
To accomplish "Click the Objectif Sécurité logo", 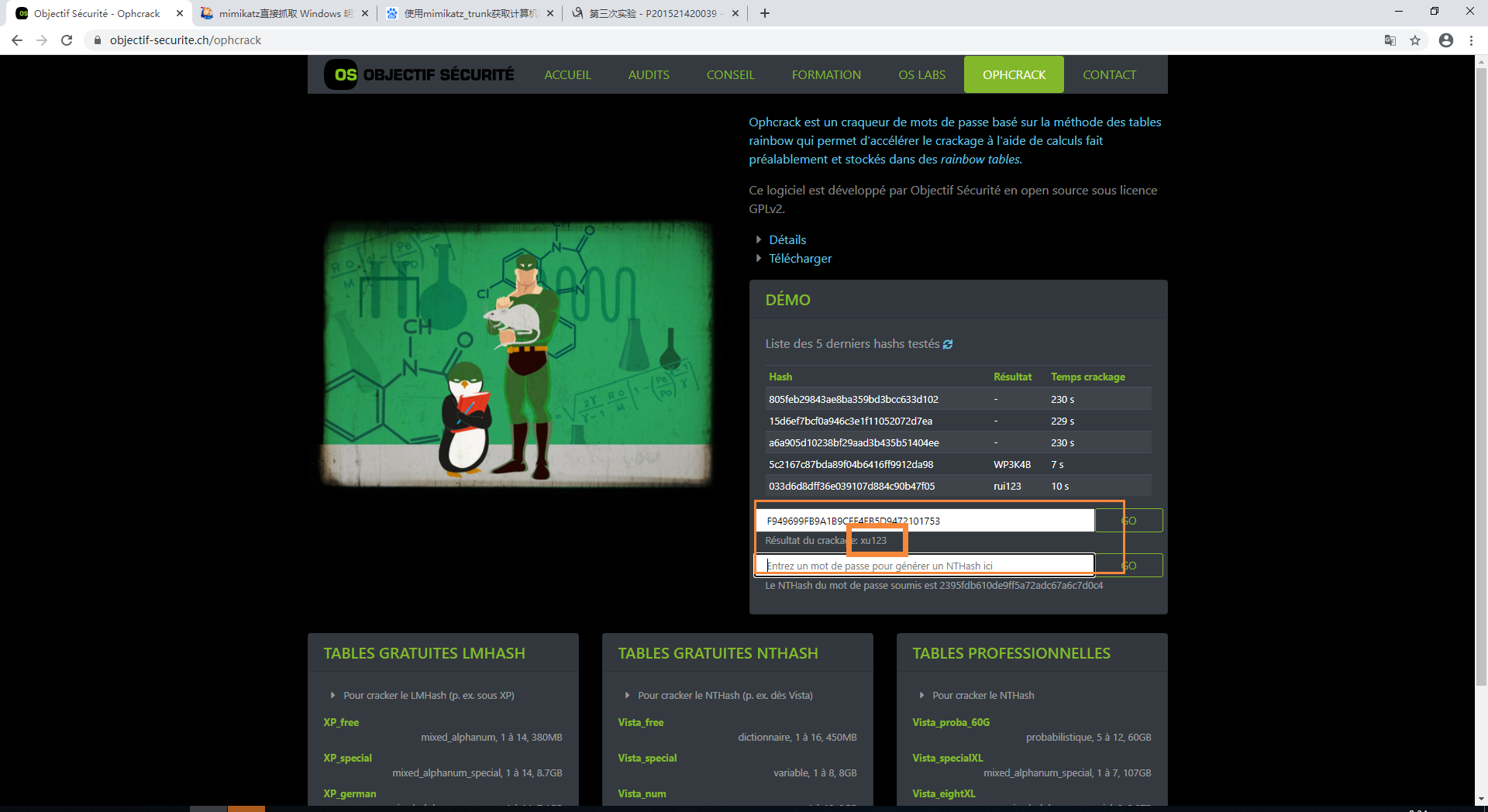I will 419,74.
